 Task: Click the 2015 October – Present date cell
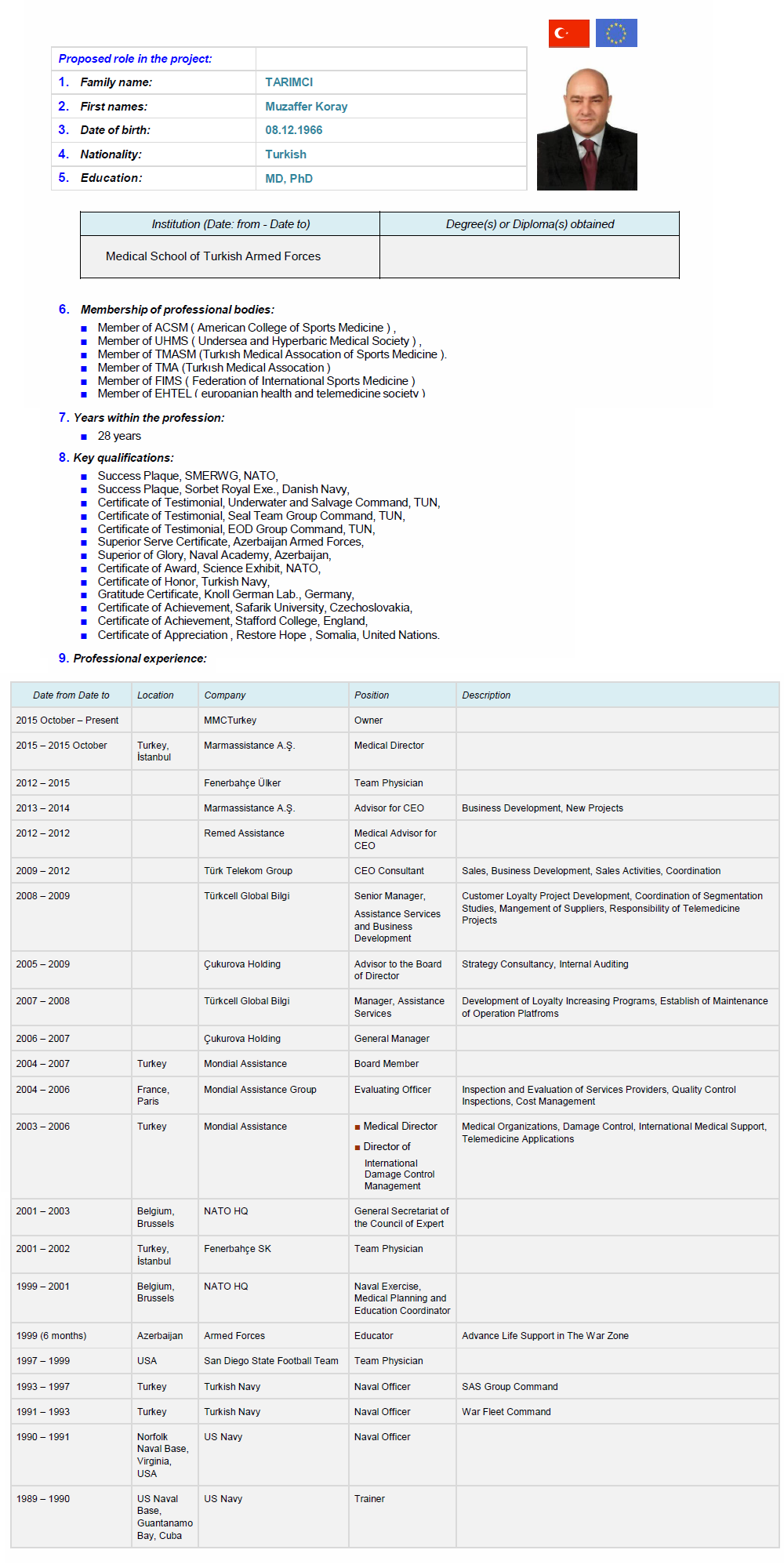point(67,720)
